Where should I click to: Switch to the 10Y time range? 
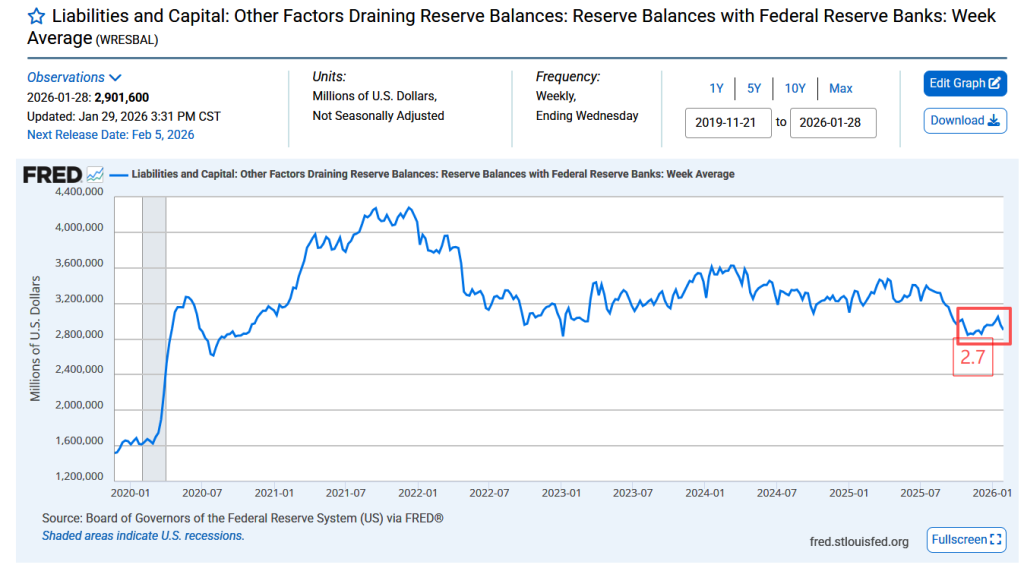[795, 88]
